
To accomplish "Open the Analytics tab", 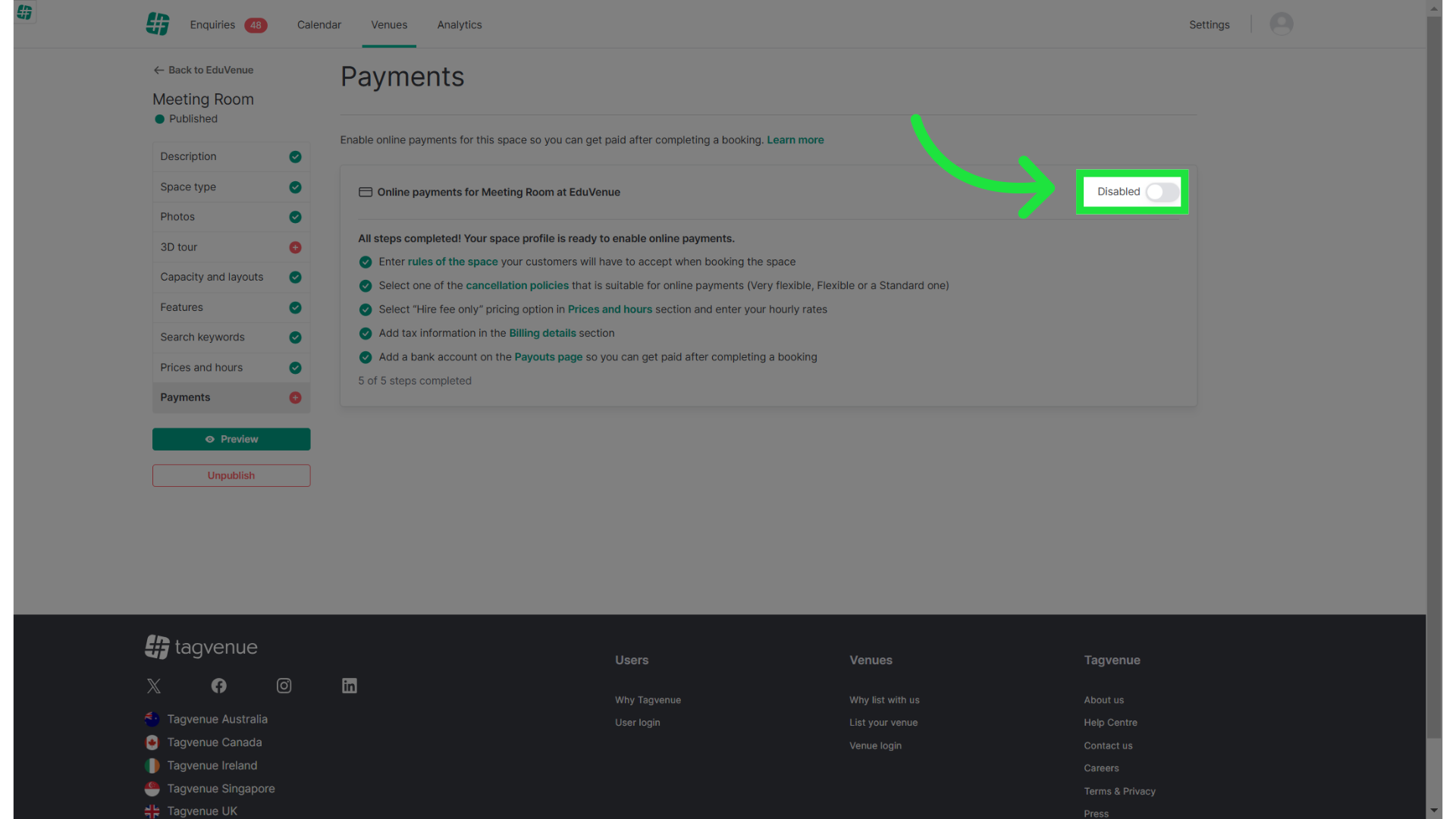I will tap(460, 25).
